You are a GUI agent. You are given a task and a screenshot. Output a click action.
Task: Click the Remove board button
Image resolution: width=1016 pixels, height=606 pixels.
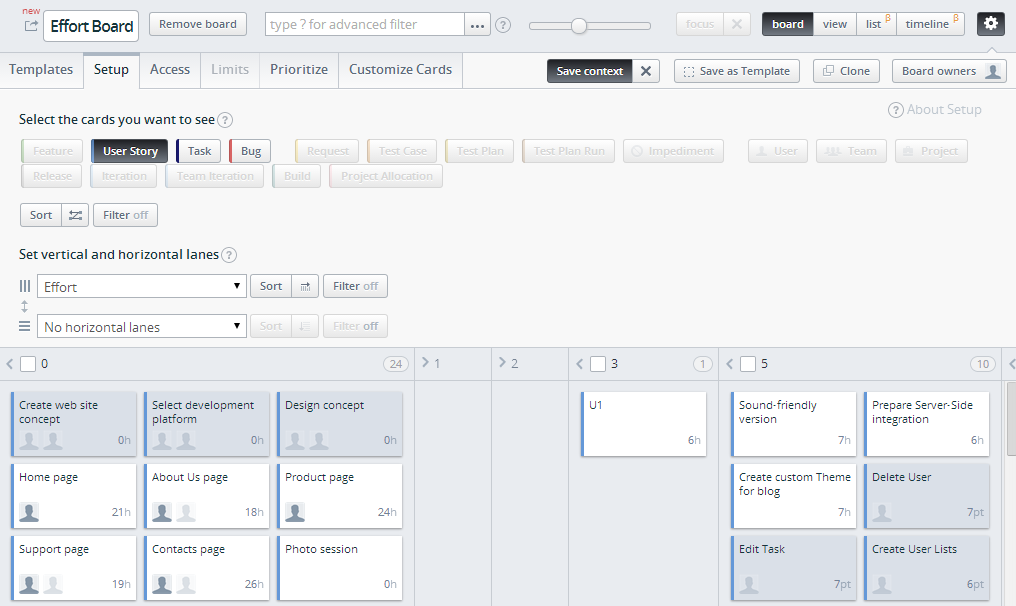pos(197,23)
